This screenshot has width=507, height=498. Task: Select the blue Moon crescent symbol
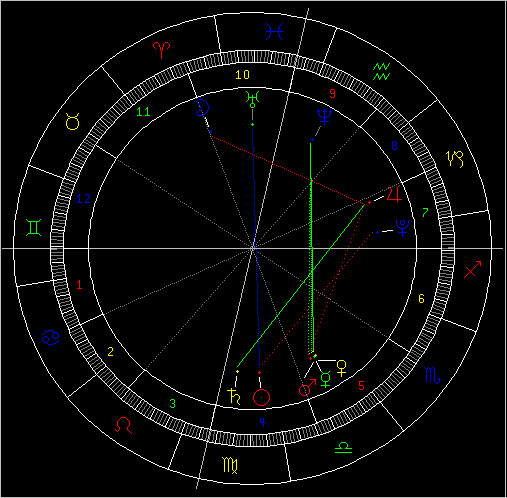(202, 107)
